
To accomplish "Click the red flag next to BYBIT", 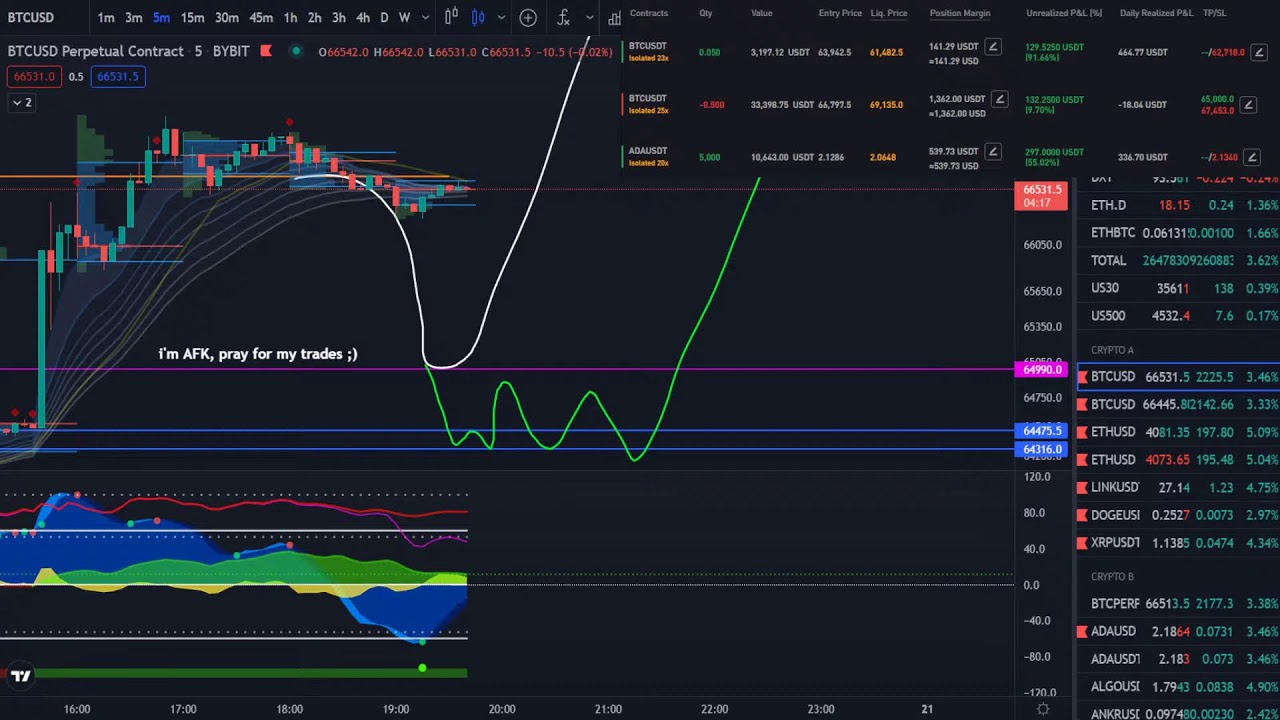I will pos(266,50).
